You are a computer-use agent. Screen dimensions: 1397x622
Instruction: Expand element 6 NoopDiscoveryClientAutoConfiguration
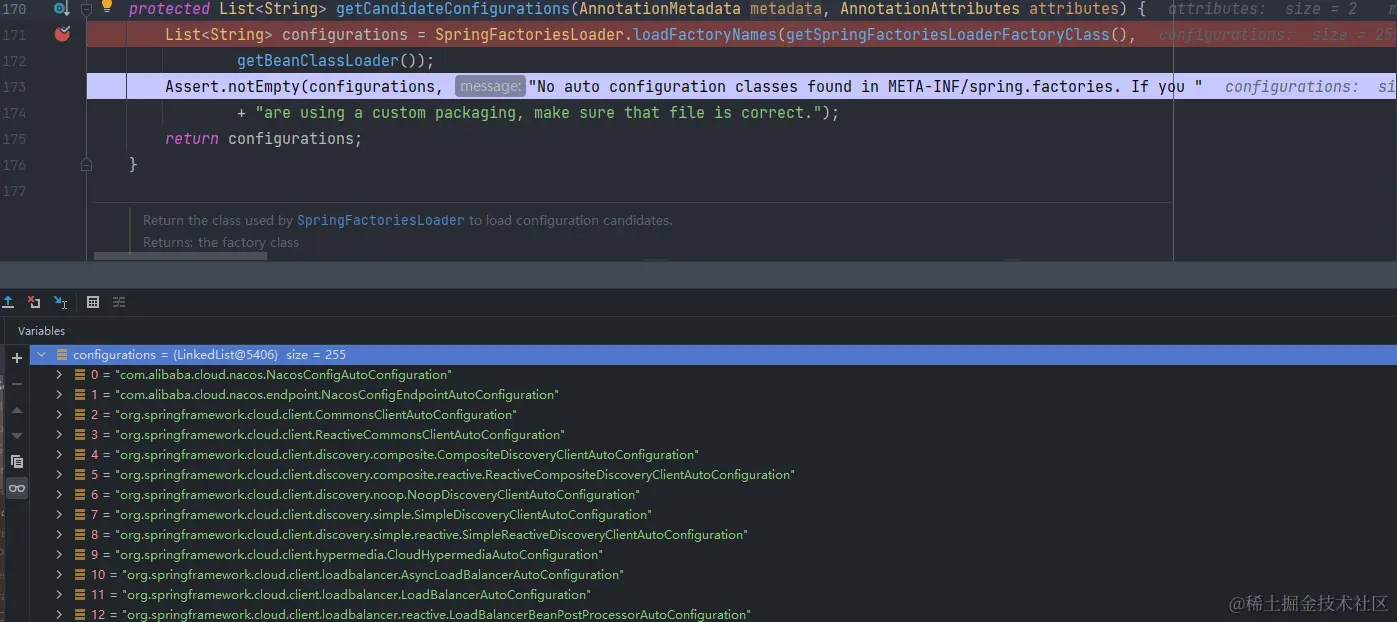point(59,495)
